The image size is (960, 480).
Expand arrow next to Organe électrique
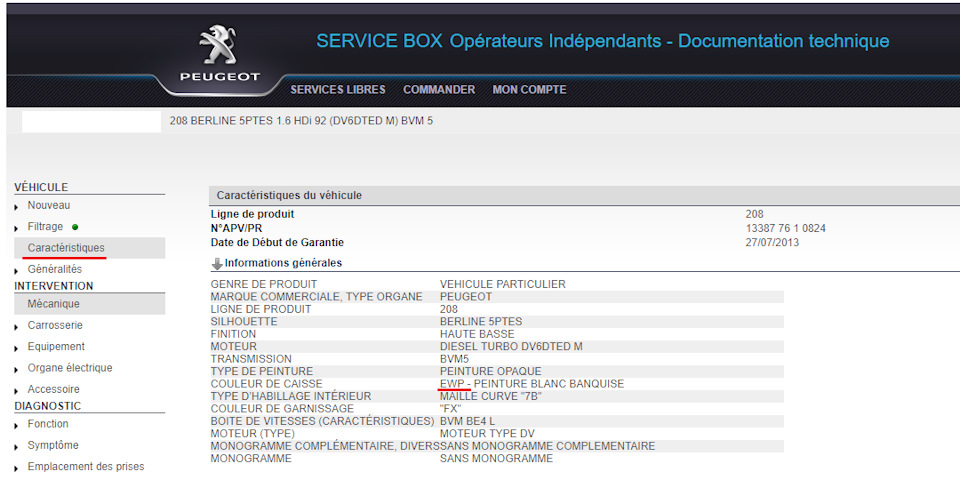coord(17,370)
